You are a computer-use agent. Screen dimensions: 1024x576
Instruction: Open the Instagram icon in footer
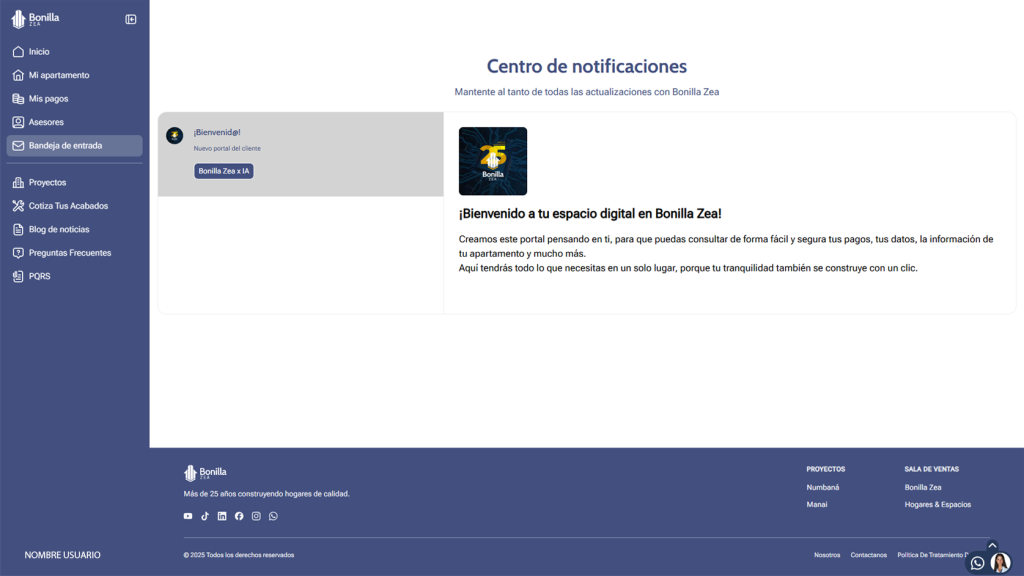256,516
